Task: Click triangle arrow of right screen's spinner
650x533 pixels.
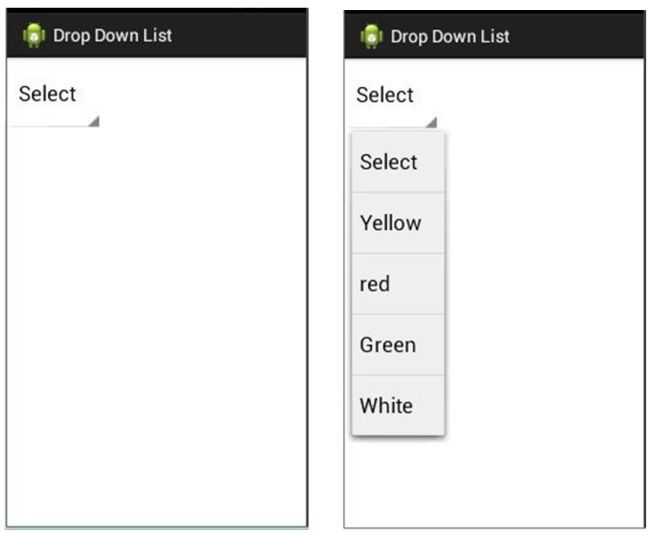Action: coord(431,123)
